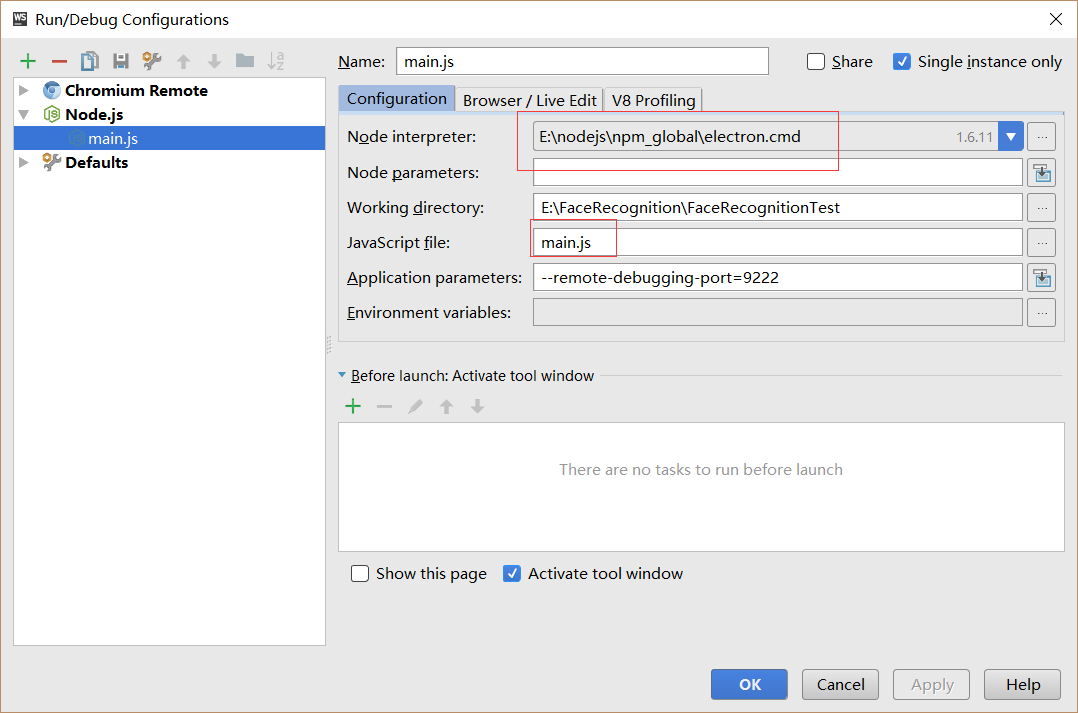Select the main.js configuration in tree
The width and height of the screenshot is (1078, 713).
tap(169, 138)
